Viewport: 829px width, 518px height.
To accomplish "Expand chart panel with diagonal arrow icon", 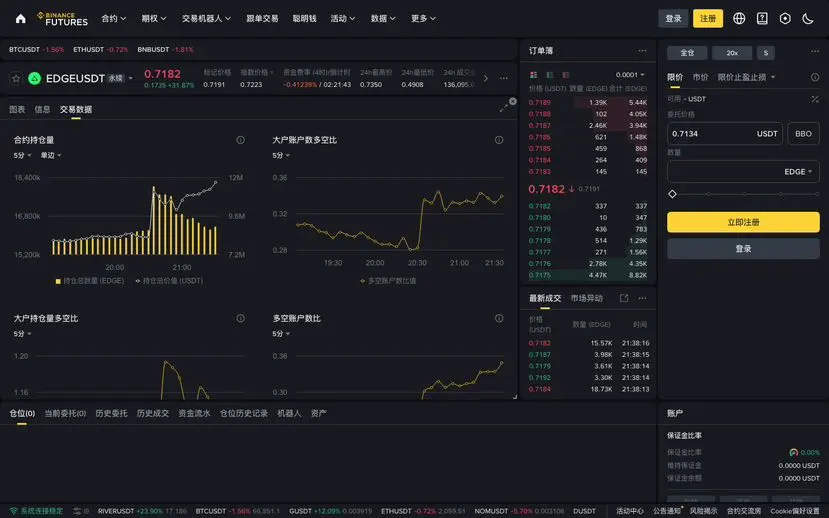I will pyautogui.click(x=503, y=108).
